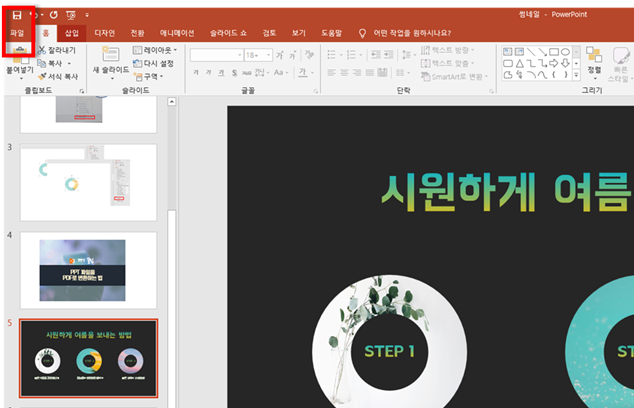The width and height of the screenshot is (634, 408).
Task: Click the Decrease Font Size icon
Action: tap(293, 55)
